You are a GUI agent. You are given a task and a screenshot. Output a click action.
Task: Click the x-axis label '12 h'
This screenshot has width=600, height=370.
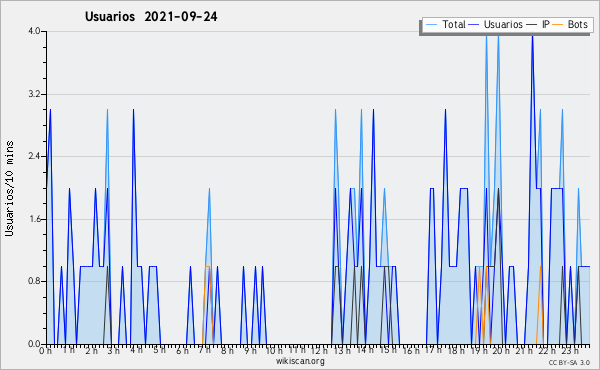coord(319,350)
